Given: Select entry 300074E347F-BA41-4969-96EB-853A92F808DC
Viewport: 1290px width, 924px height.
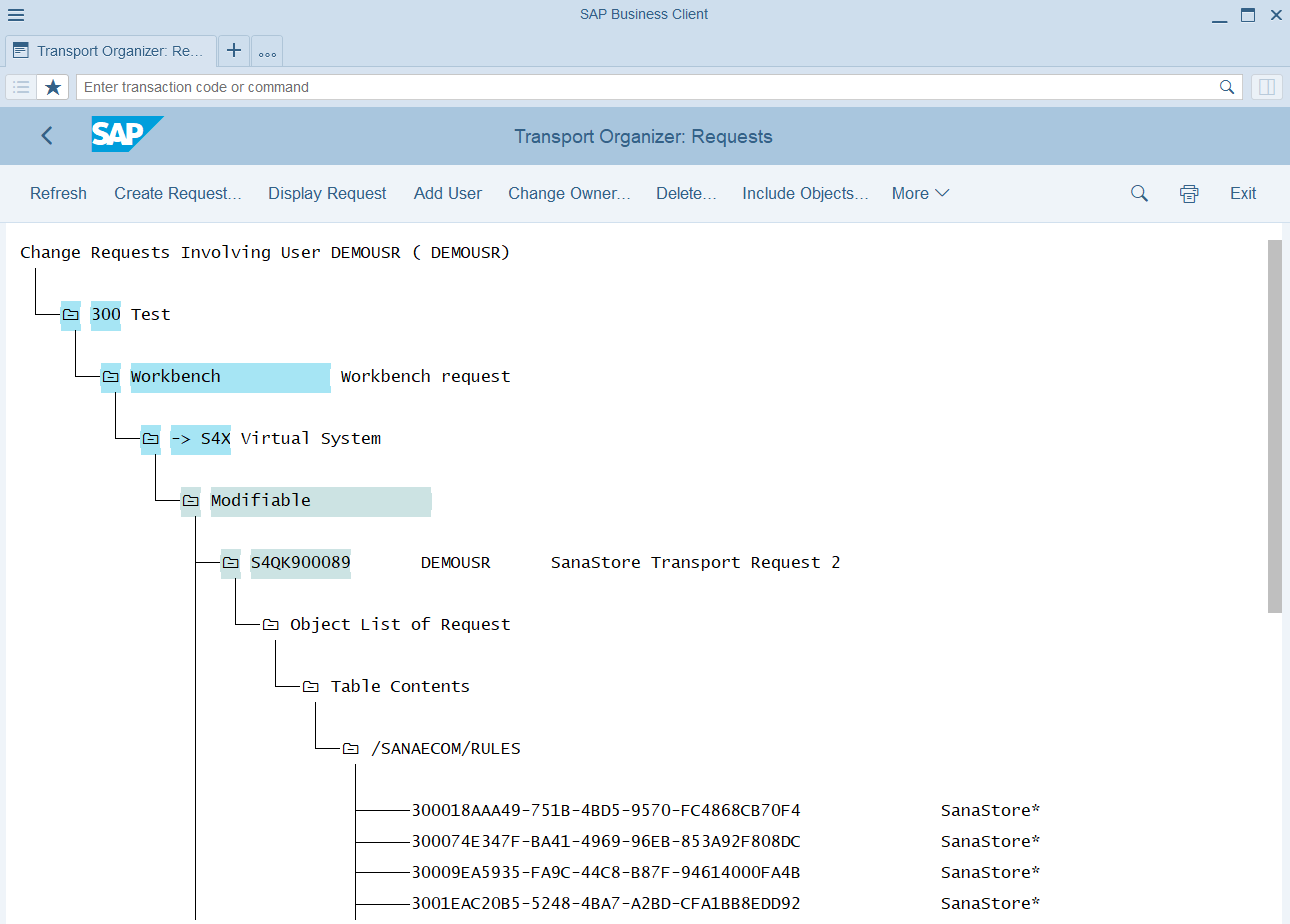Looking at the screenshot, I should pos(606,841).
